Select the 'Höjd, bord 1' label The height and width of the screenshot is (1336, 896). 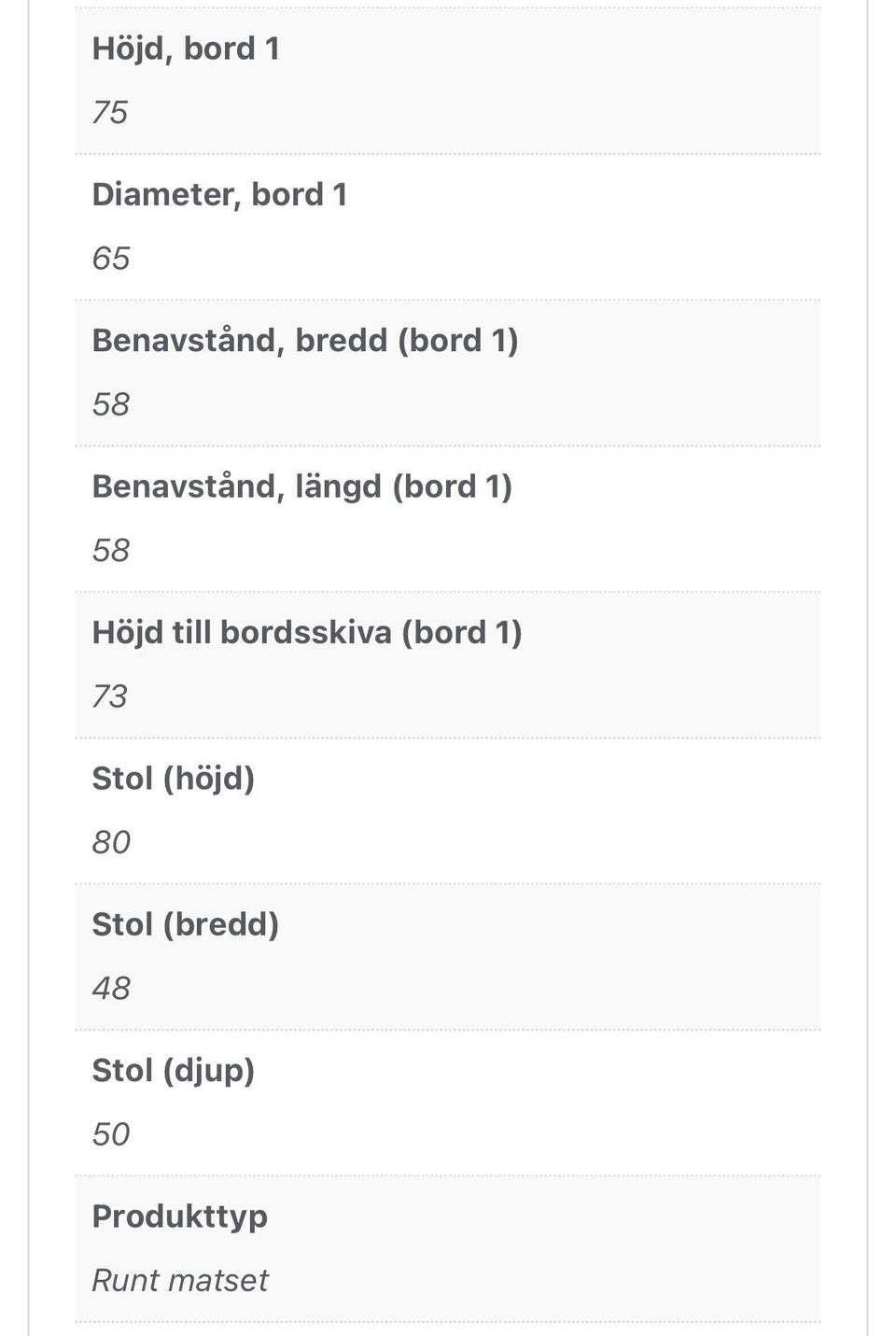[x=186, y=49]
